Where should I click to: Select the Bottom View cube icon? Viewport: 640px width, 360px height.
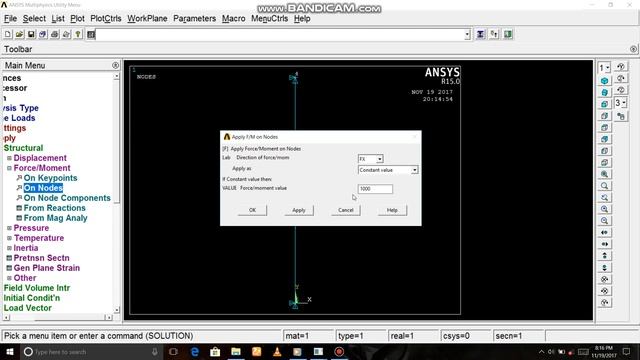pos(605,162)
